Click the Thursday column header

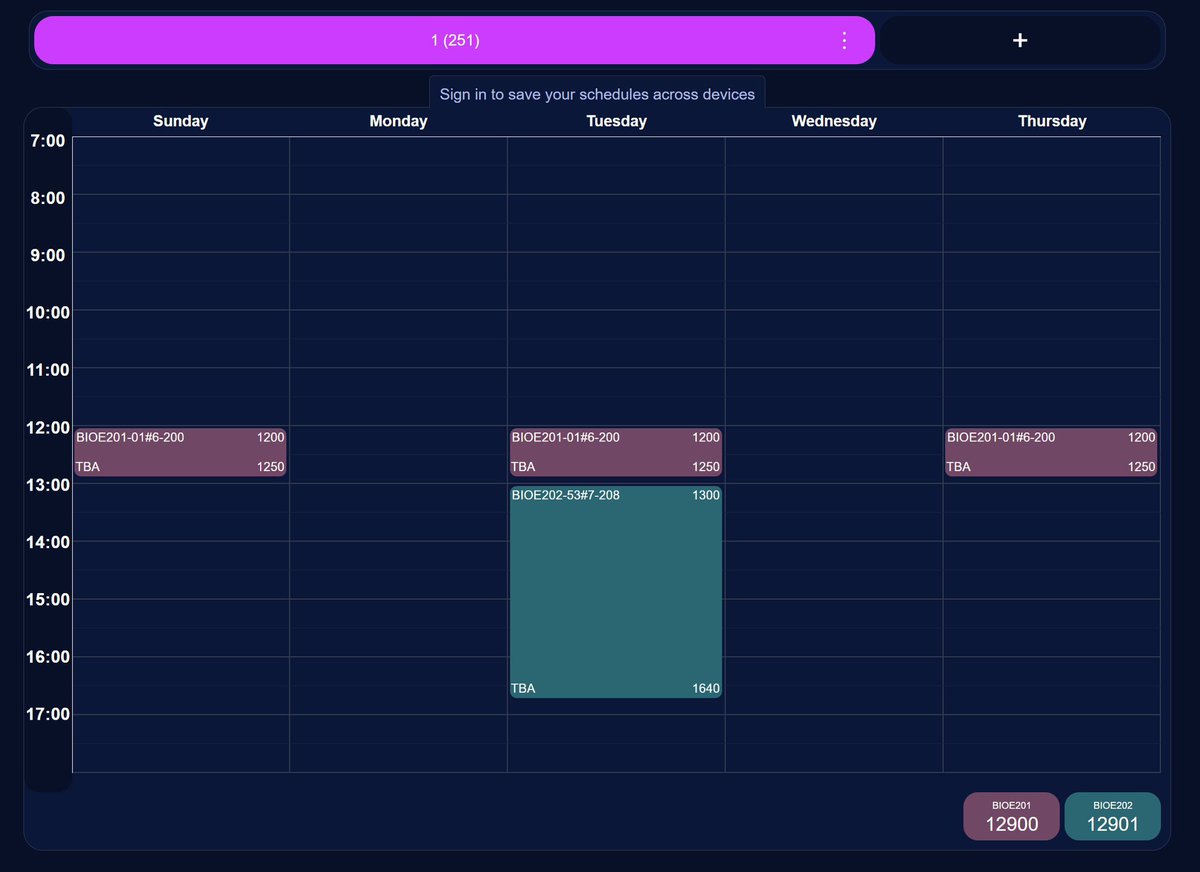[1052, 121]
